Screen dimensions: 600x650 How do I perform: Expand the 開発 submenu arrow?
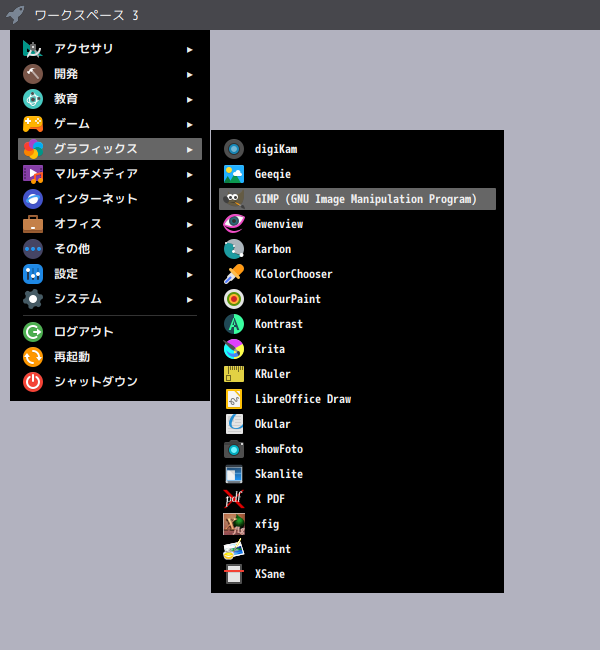(189, 75)
